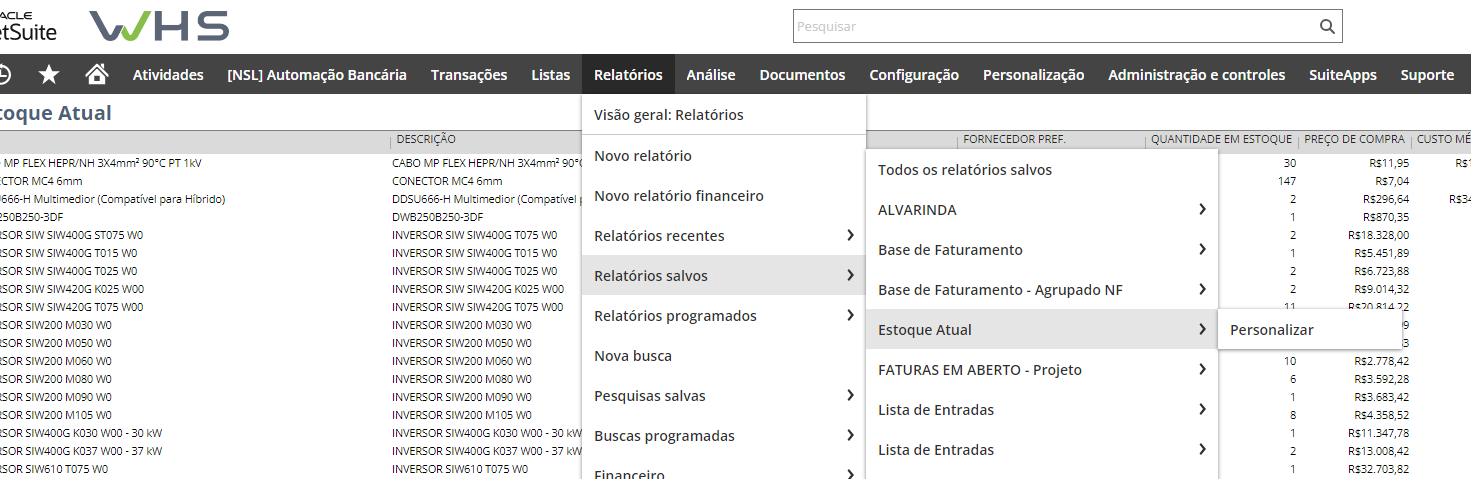1471x479 pixels.
Task: Open the SuiteApps menu
Action: [1342, 75]
